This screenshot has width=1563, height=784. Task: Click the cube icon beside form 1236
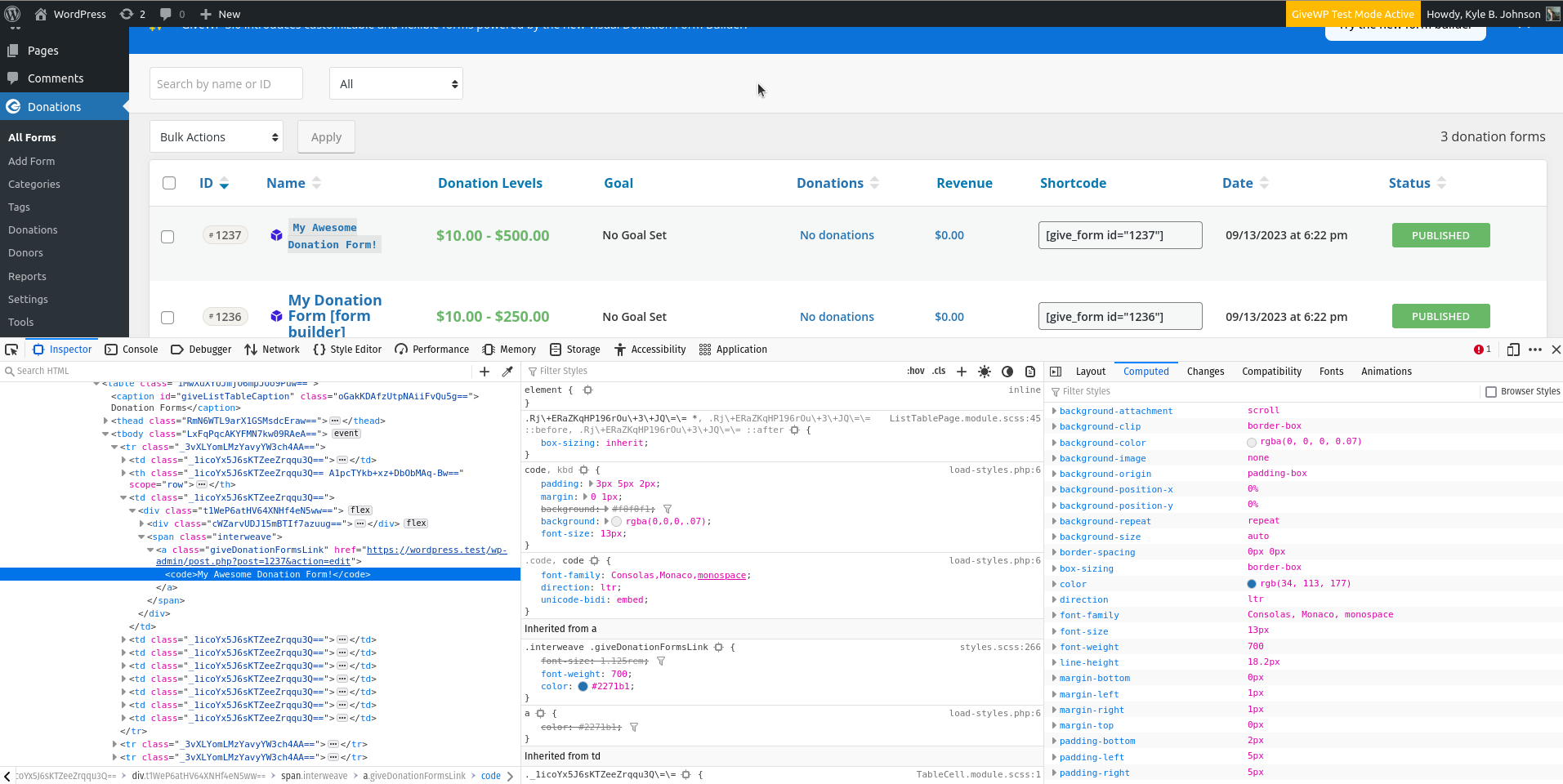276,316
